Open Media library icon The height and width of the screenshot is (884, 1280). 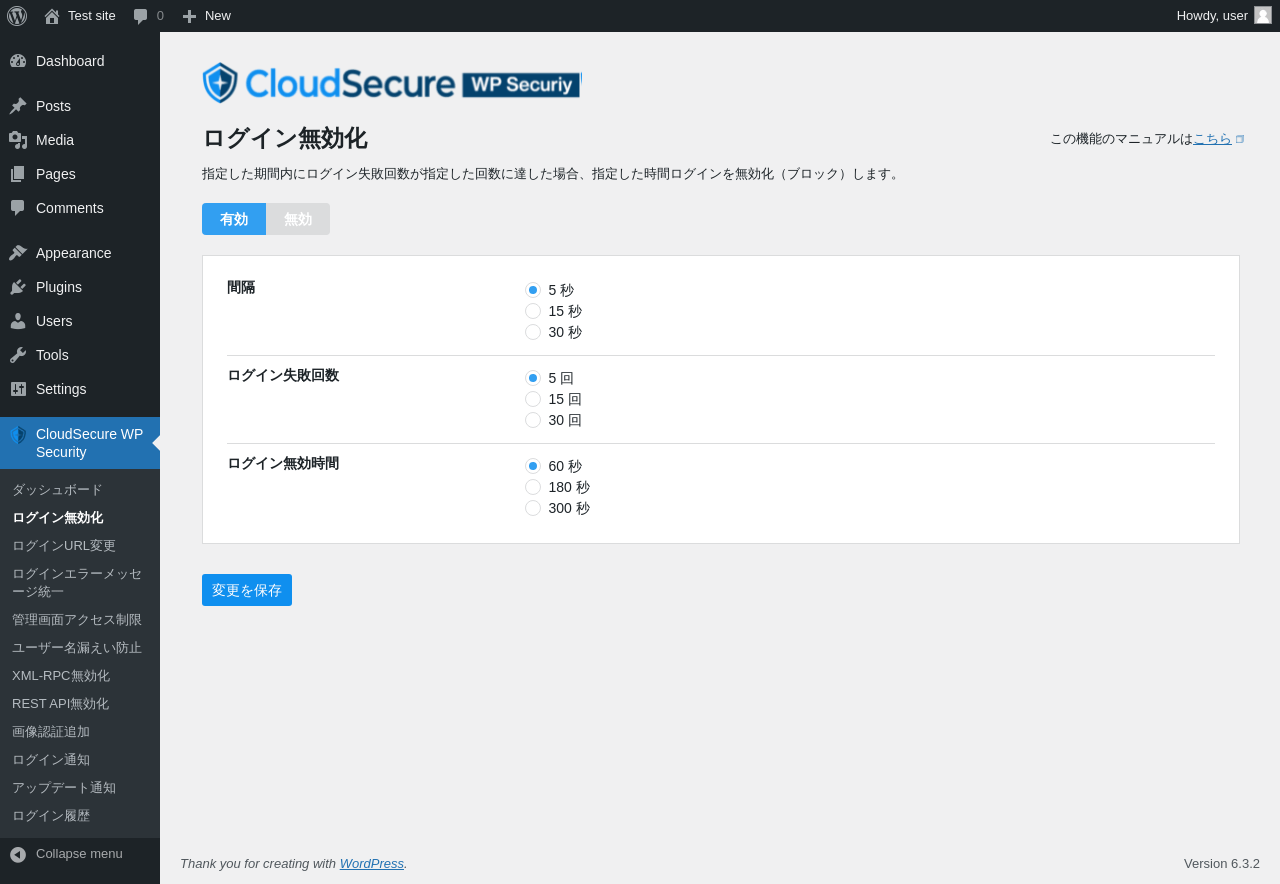tap(18, 140)
